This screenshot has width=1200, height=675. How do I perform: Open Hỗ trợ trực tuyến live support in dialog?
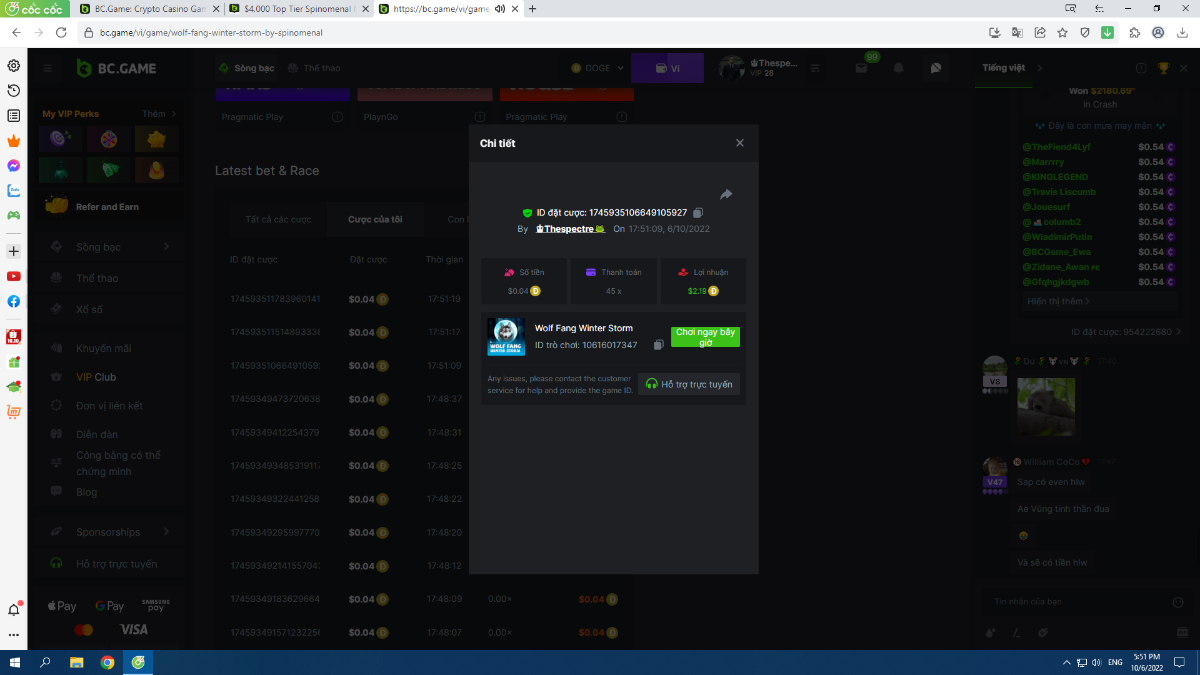coord(689,384)
